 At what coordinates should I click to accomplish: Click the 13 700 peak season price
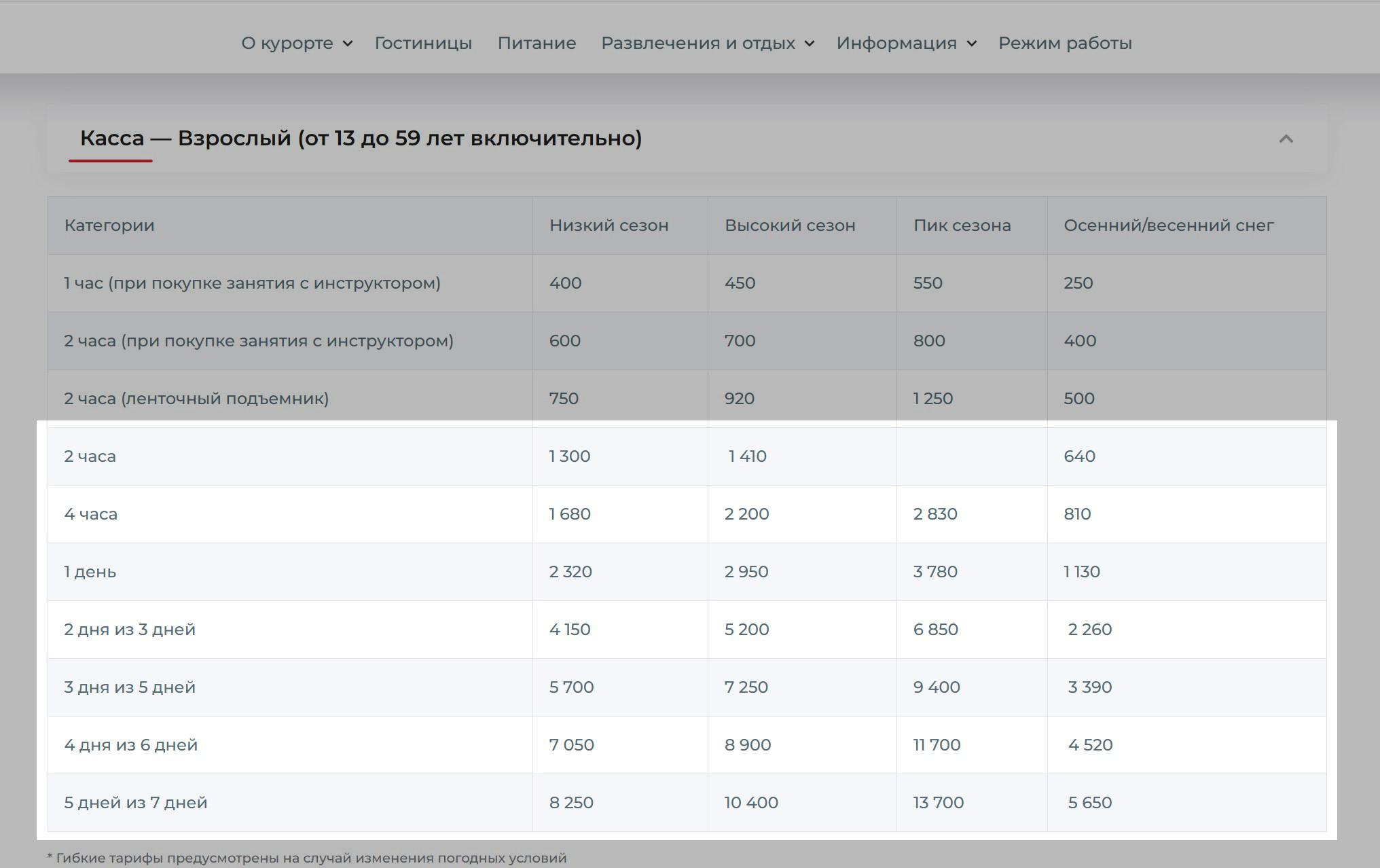point(939,803)
